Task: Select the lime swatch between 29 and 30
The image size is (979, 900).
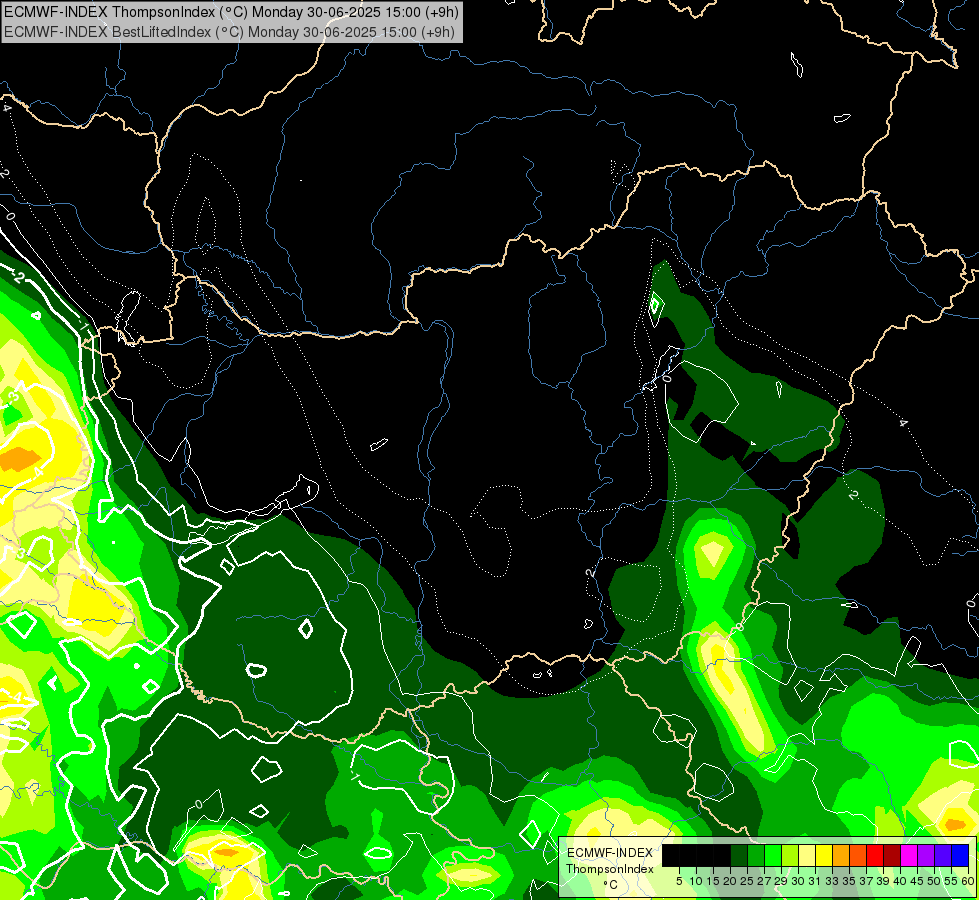Action: (x=790, y=855)
